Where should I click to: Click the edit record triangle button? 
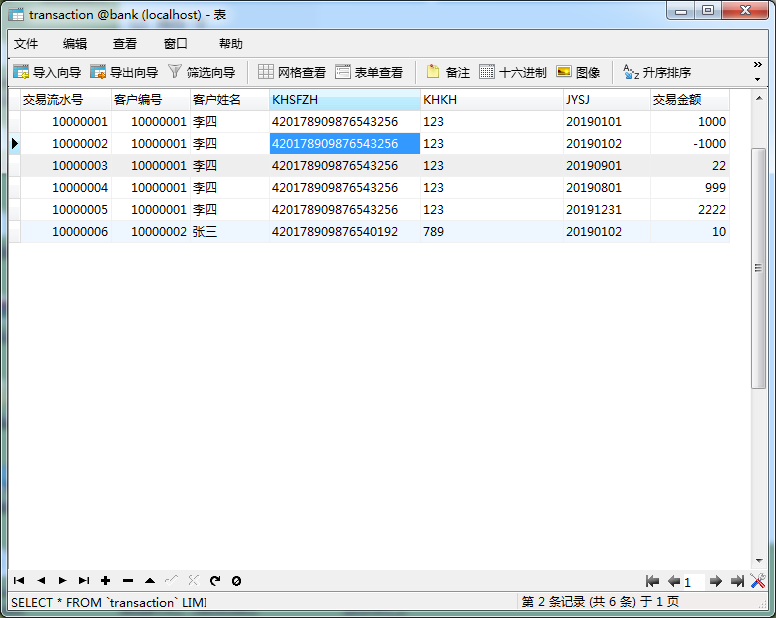coord(150,580)
